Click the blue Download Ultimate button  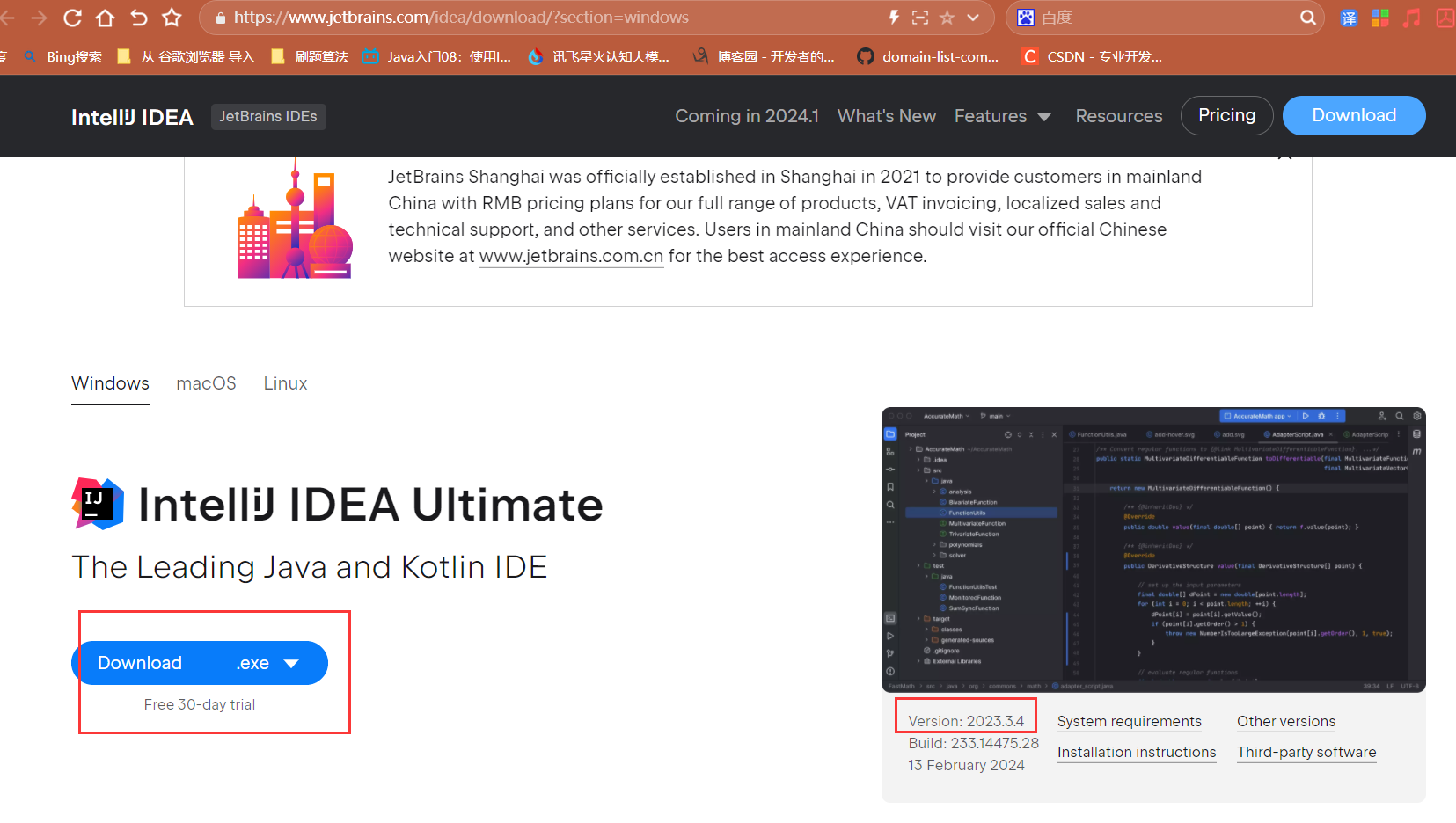coord(140,663)
